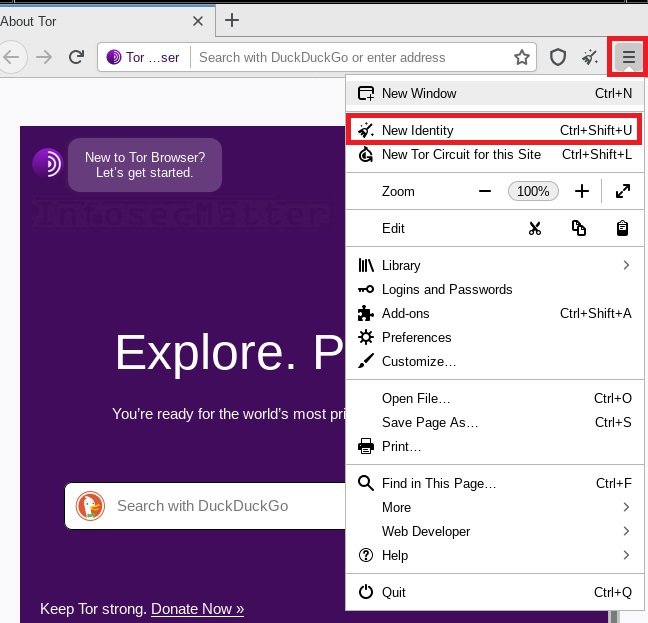Select Open File… menu entry

tap(495, 398)
